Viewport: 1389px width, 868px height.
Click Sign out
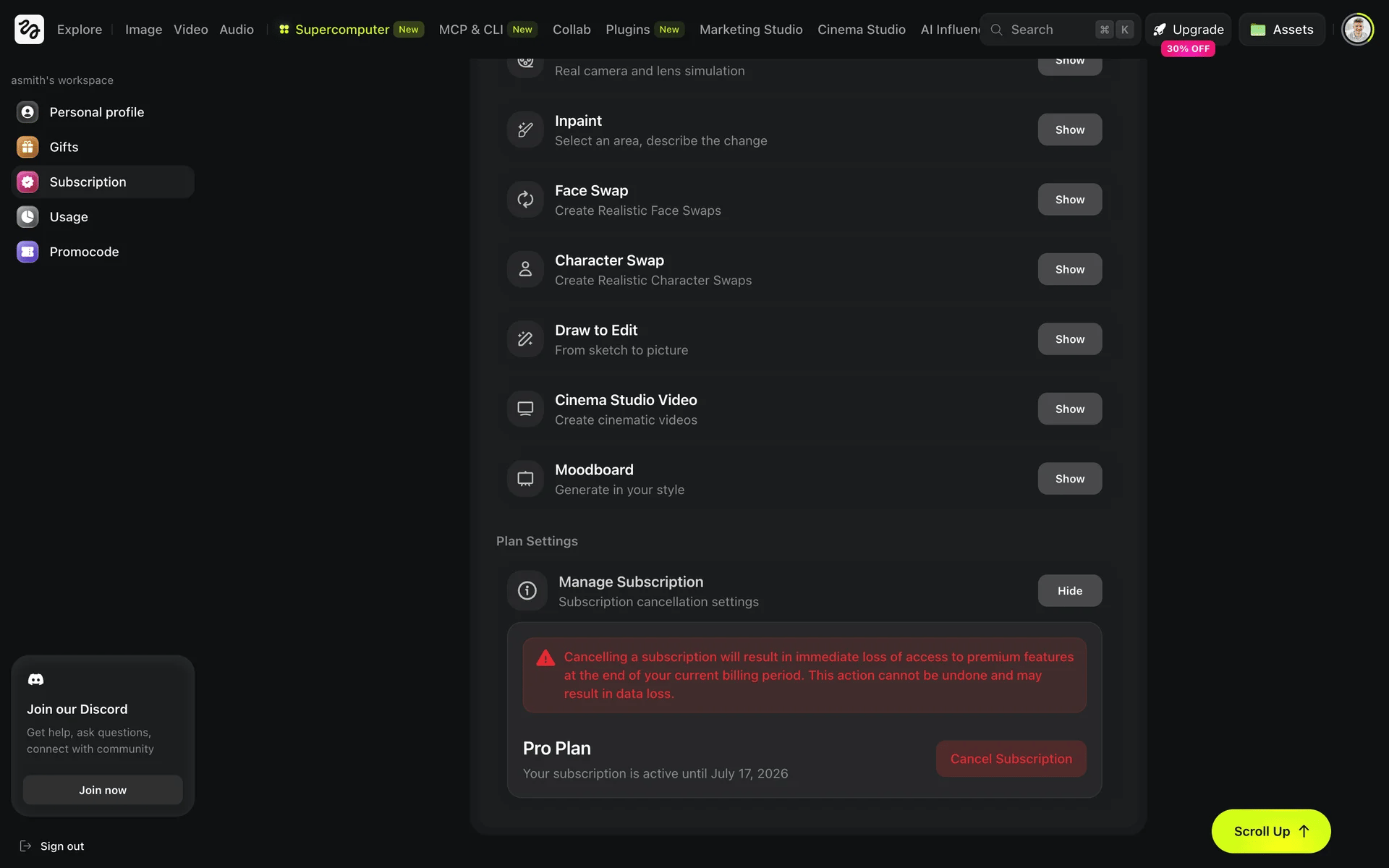tap(51, 846)
